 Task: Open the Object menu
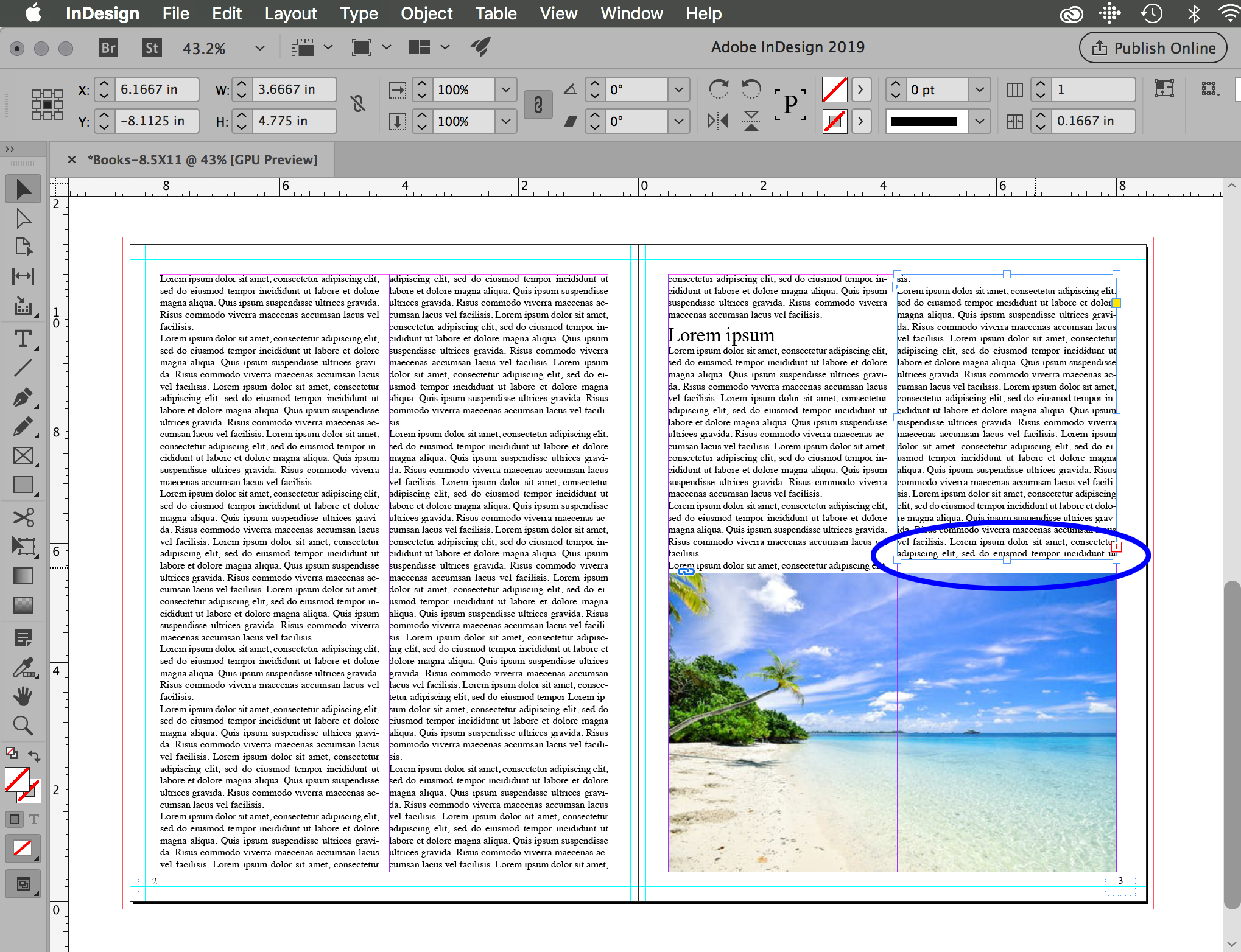pos(426,13)
